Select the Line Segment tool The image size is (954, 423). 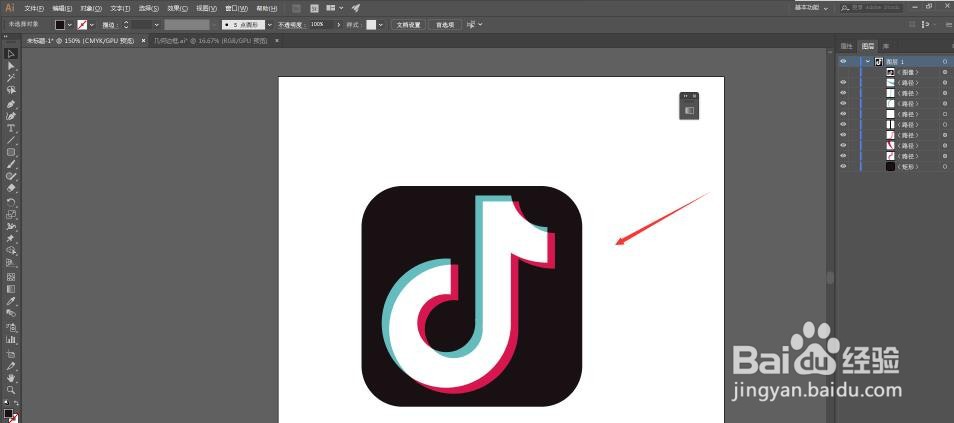pos(11,141)
